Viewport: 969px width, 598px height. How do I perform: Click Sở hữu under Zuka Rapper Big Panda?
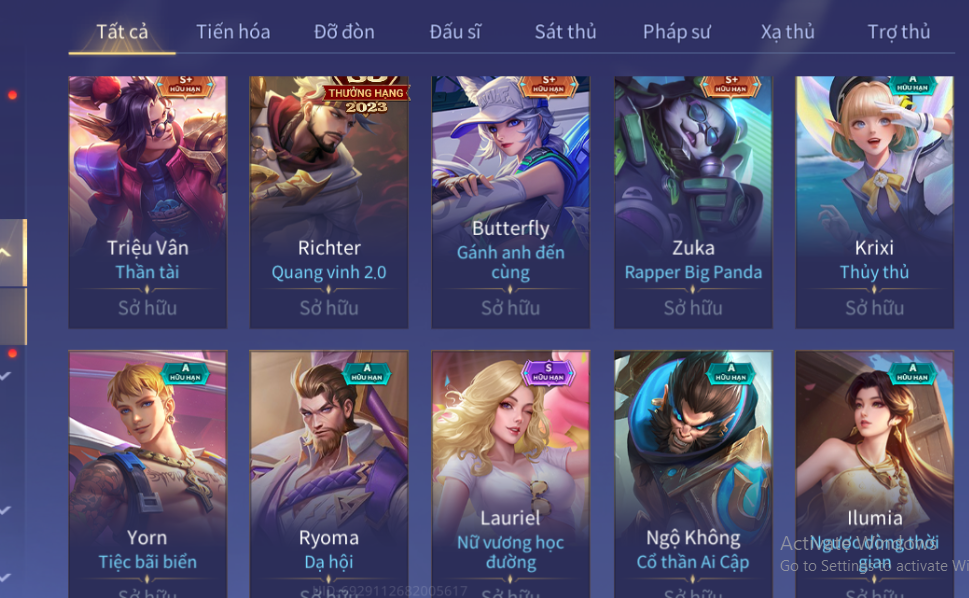point(693,308)
